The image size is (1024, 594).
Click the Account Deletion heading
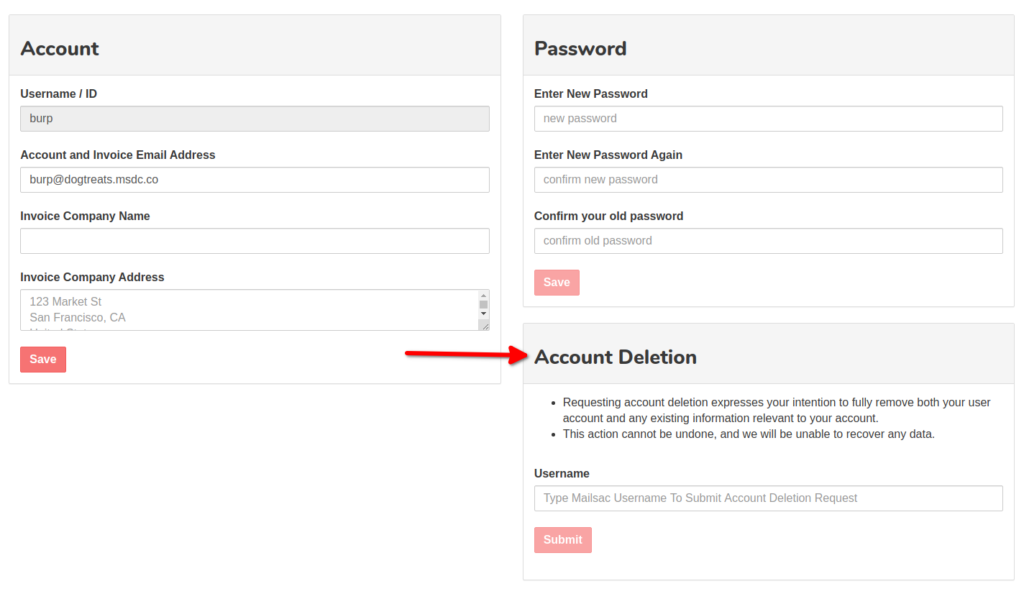615,357
